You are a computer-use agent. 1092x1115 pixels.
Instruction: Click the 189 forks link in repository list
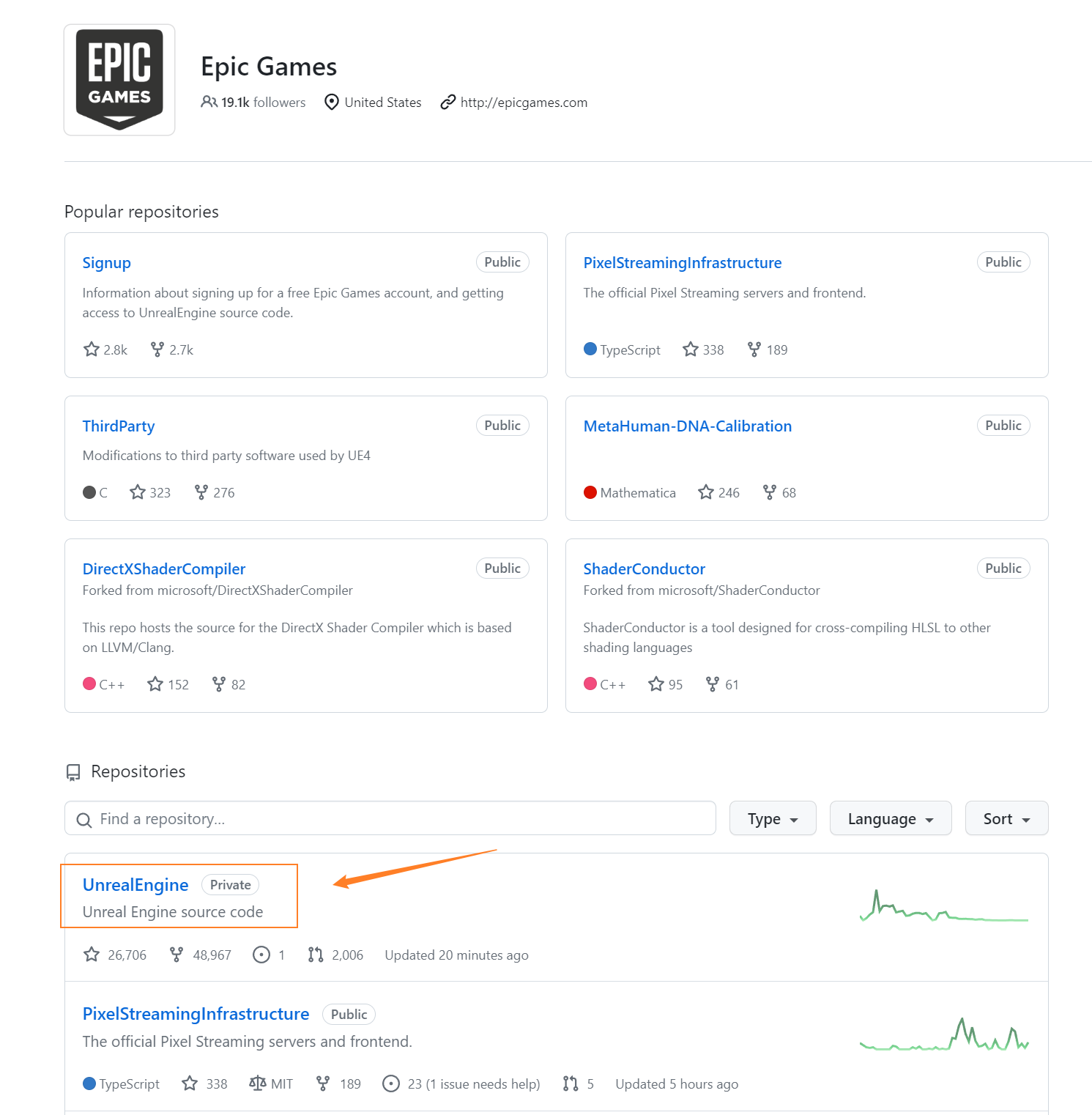[x=338, y=1084]
